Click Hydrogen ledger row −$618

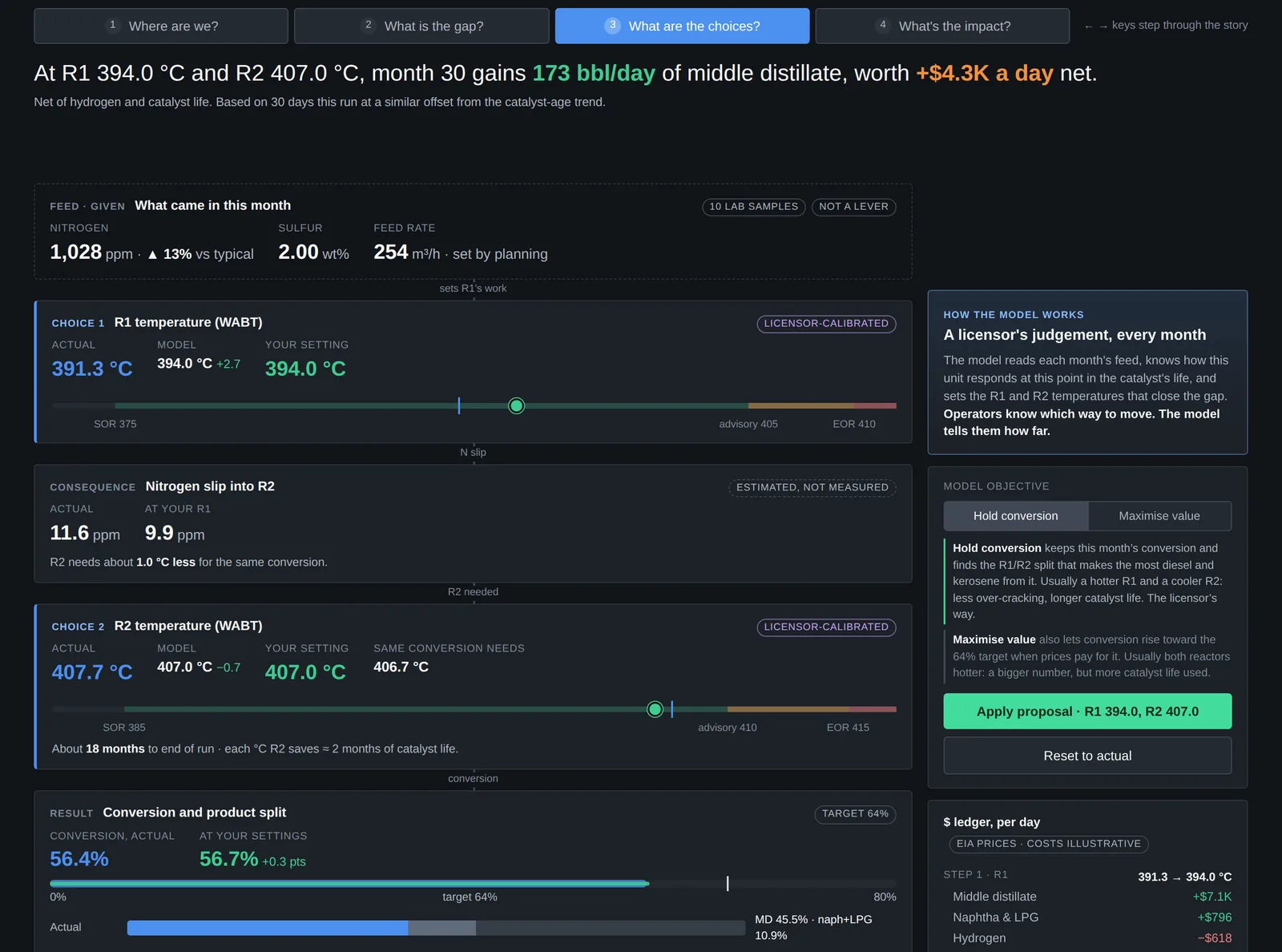coord(1087,938)
